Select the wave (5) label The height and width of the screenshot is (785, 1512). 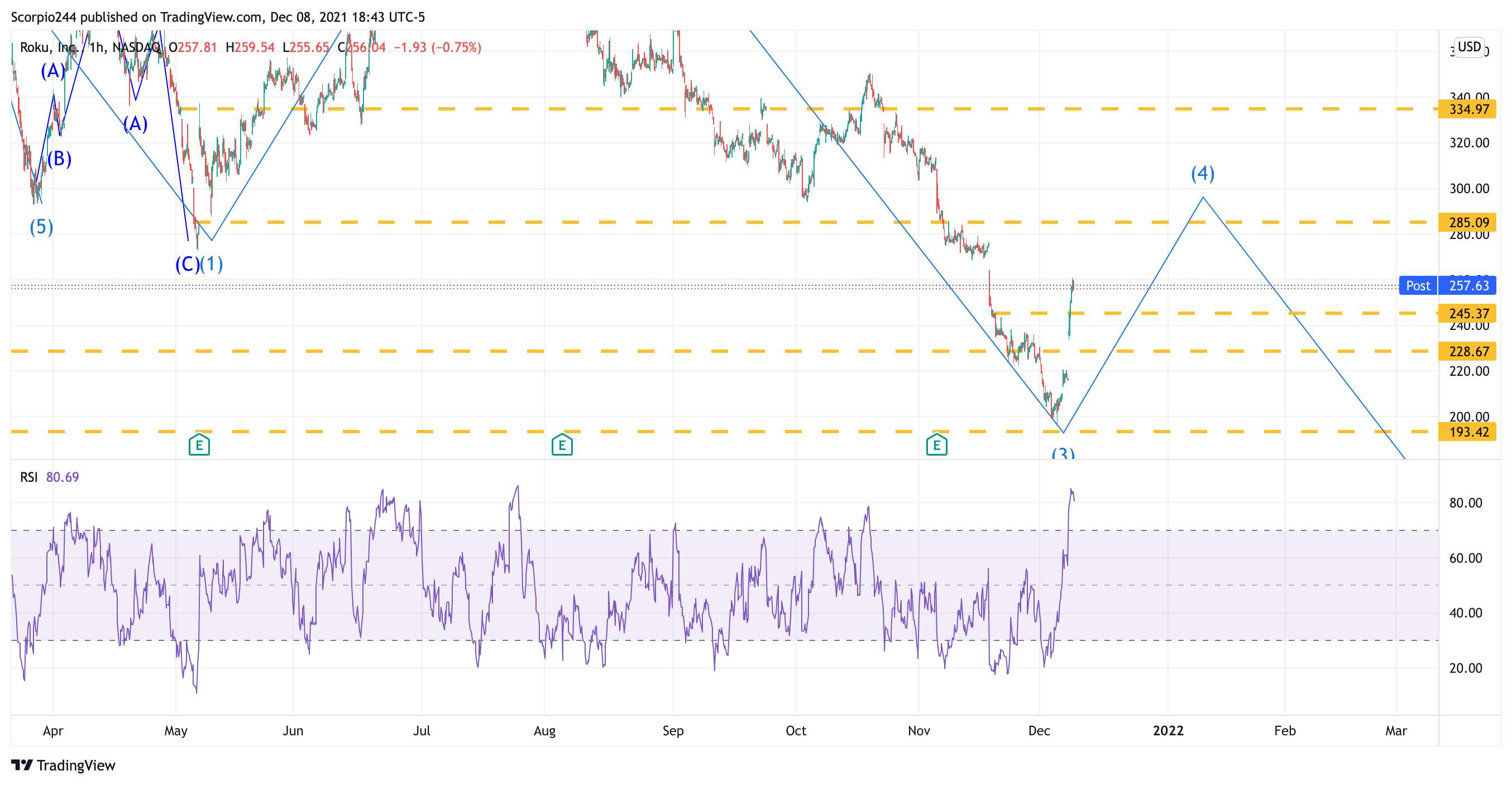click(x=41, y=227)
